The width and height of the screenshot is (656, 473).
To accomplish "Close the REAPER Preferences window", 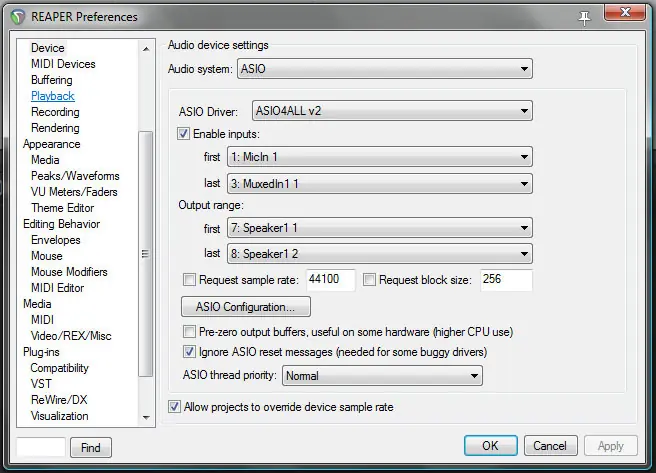I will (625, 12).
